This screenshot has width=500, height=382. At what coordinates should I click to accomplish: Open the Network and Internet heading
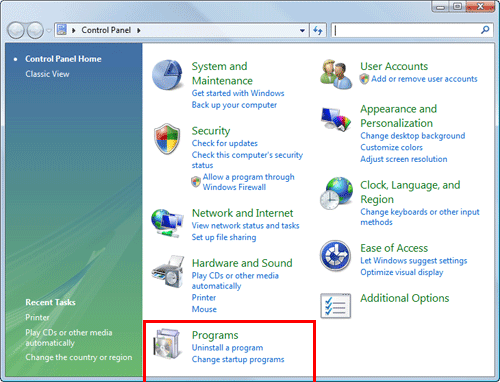pyautogui.click(x=243, y=213)
